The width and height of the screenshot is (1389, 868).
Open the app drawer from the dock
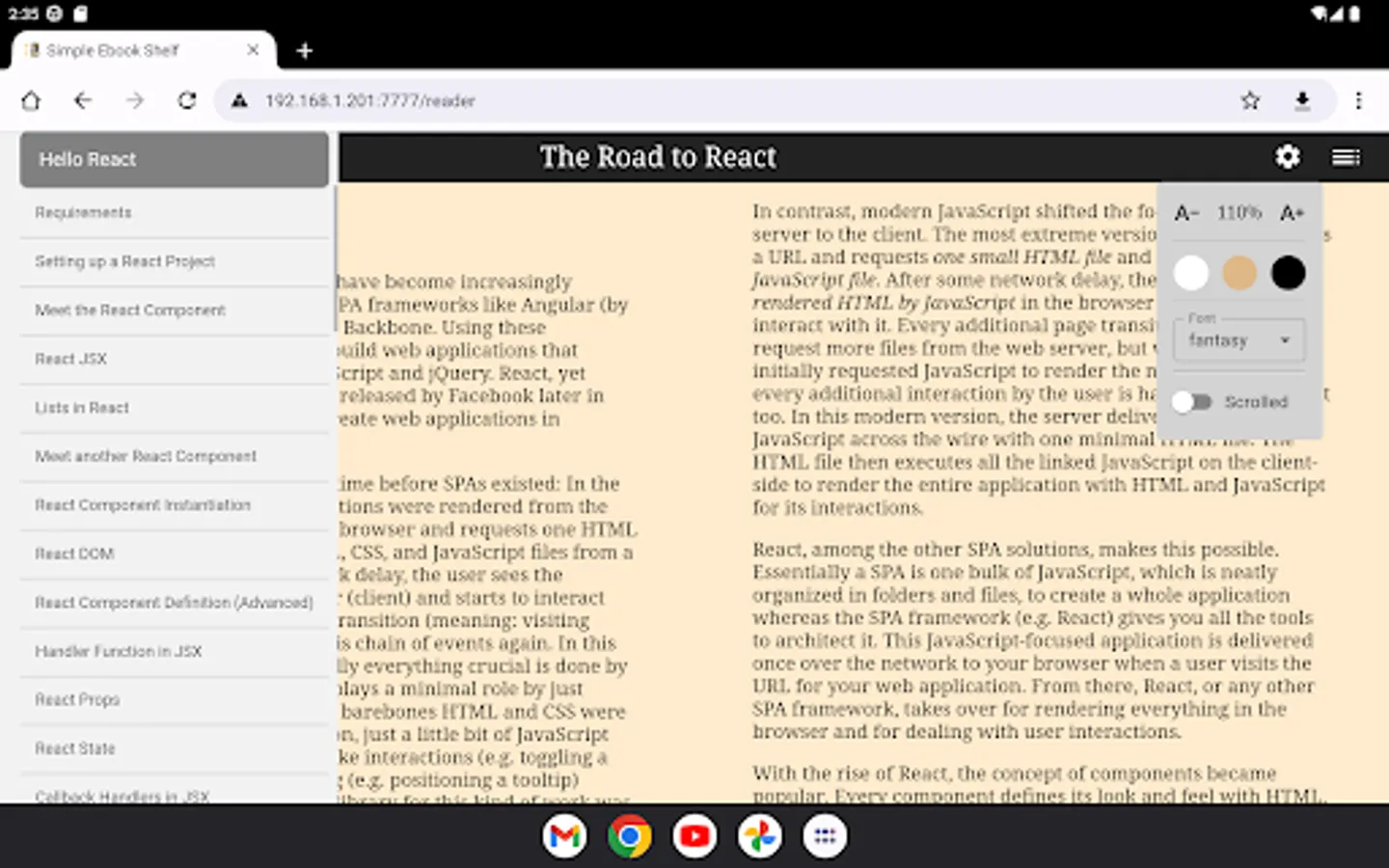pyautogui.click(x=825, y=836)
